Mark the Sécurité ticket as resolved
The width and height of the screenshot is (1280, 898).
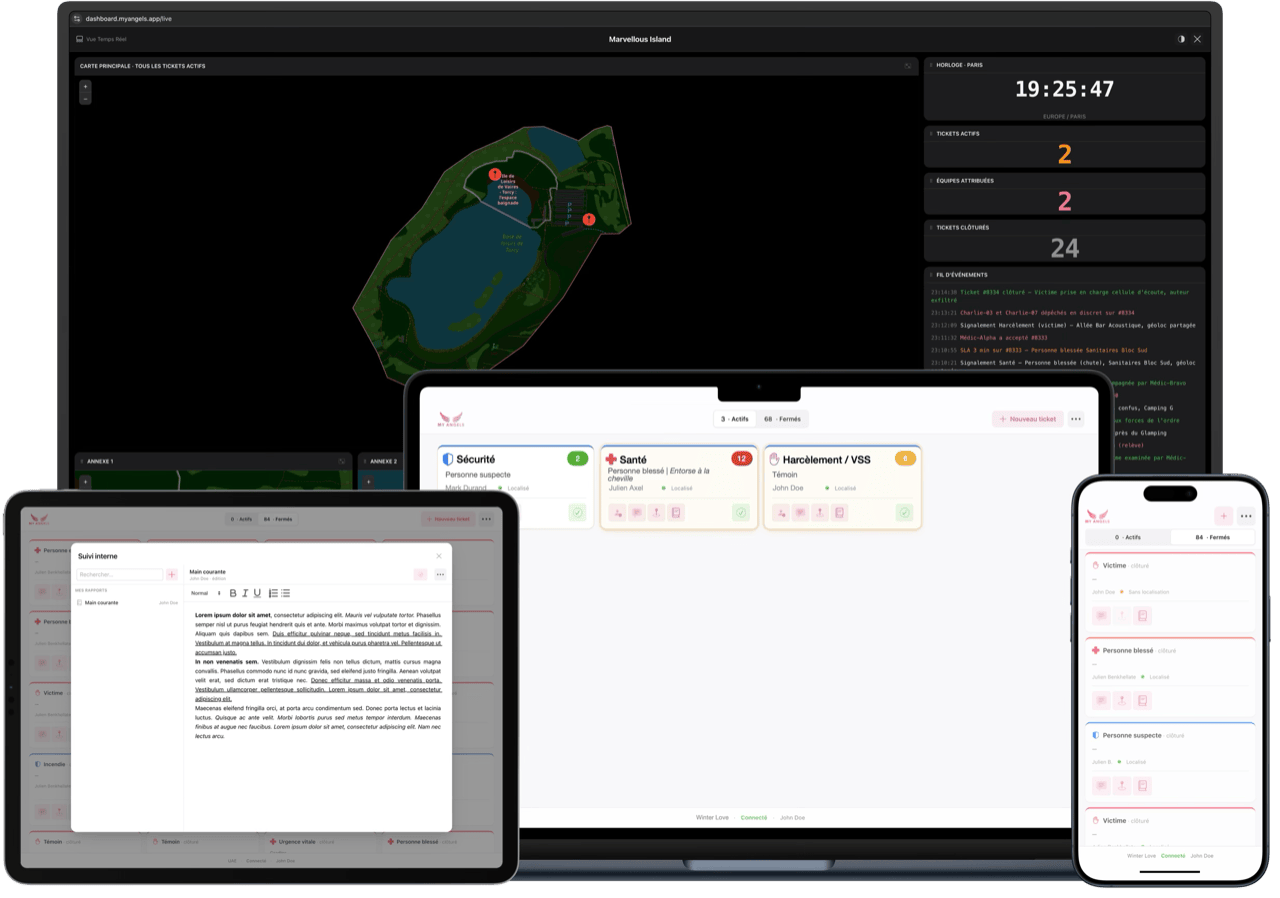577,513
